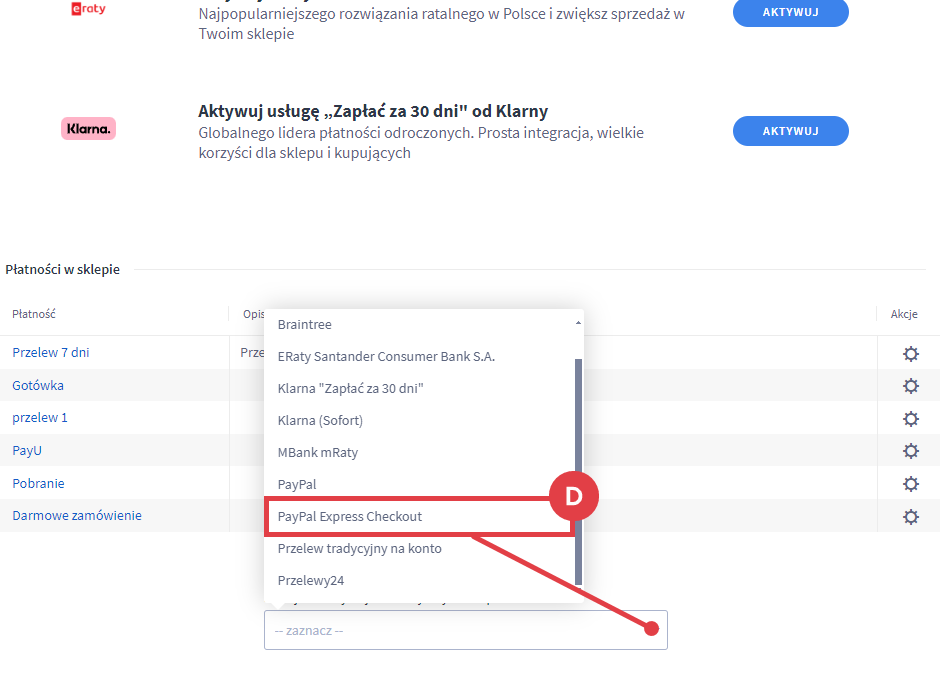
Task: Select PayPal Express Checkout option
Action: point(418,516)
